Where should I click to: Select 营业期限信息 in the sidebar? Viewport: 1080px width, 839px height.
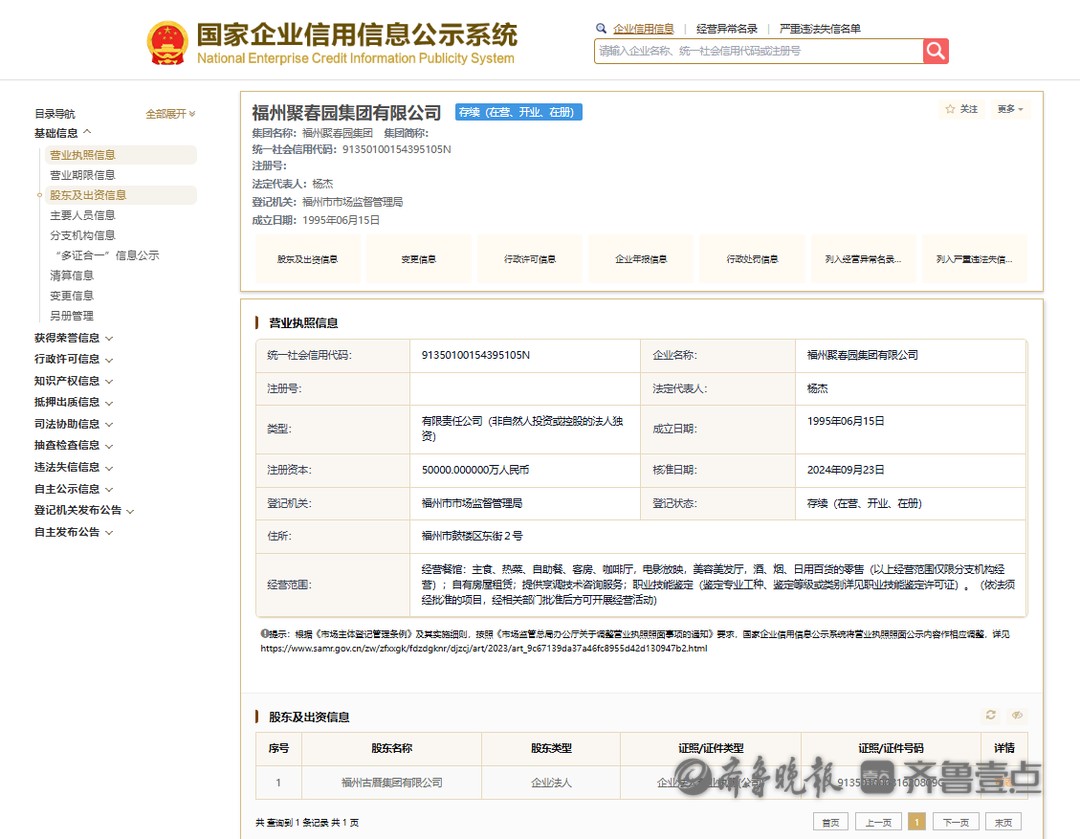83,175
